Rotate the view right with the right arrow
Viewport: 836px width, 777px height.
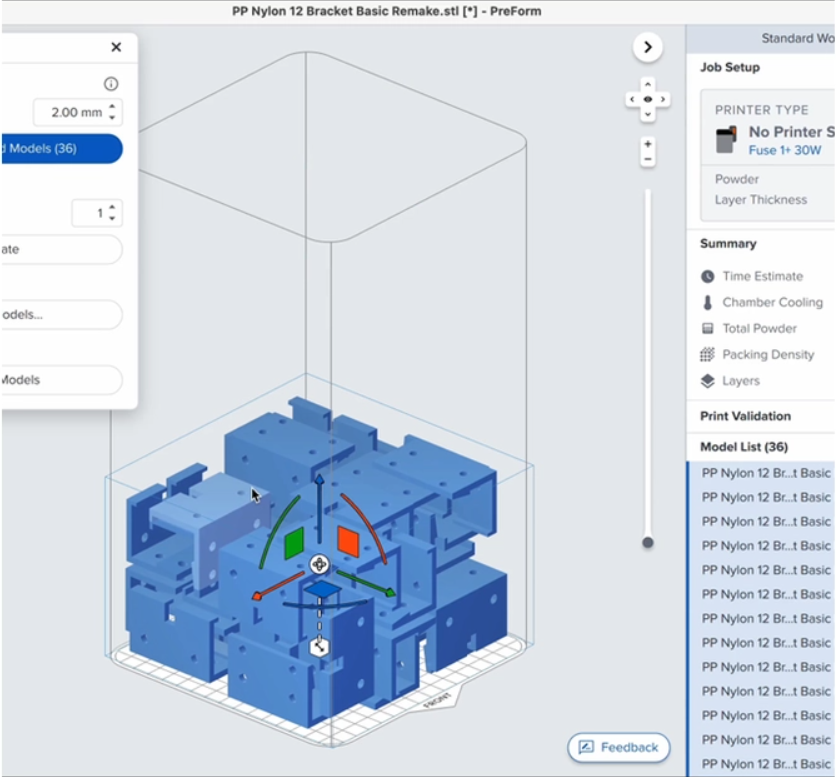663,99
